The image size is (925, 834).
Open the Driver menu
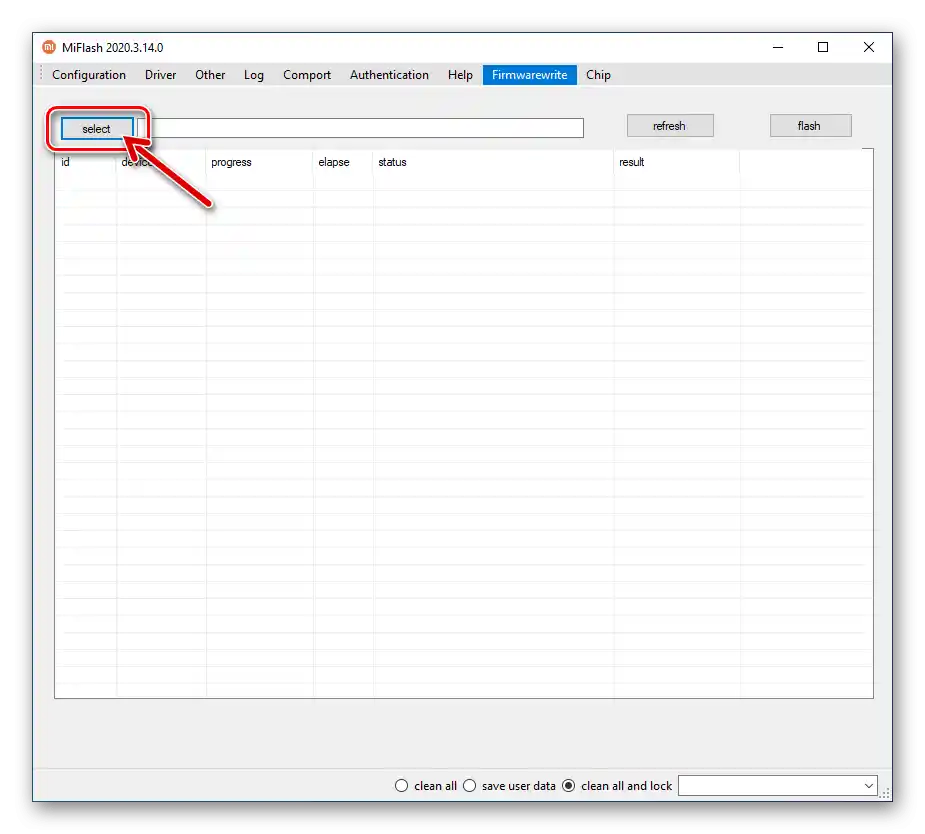[160, 75]
